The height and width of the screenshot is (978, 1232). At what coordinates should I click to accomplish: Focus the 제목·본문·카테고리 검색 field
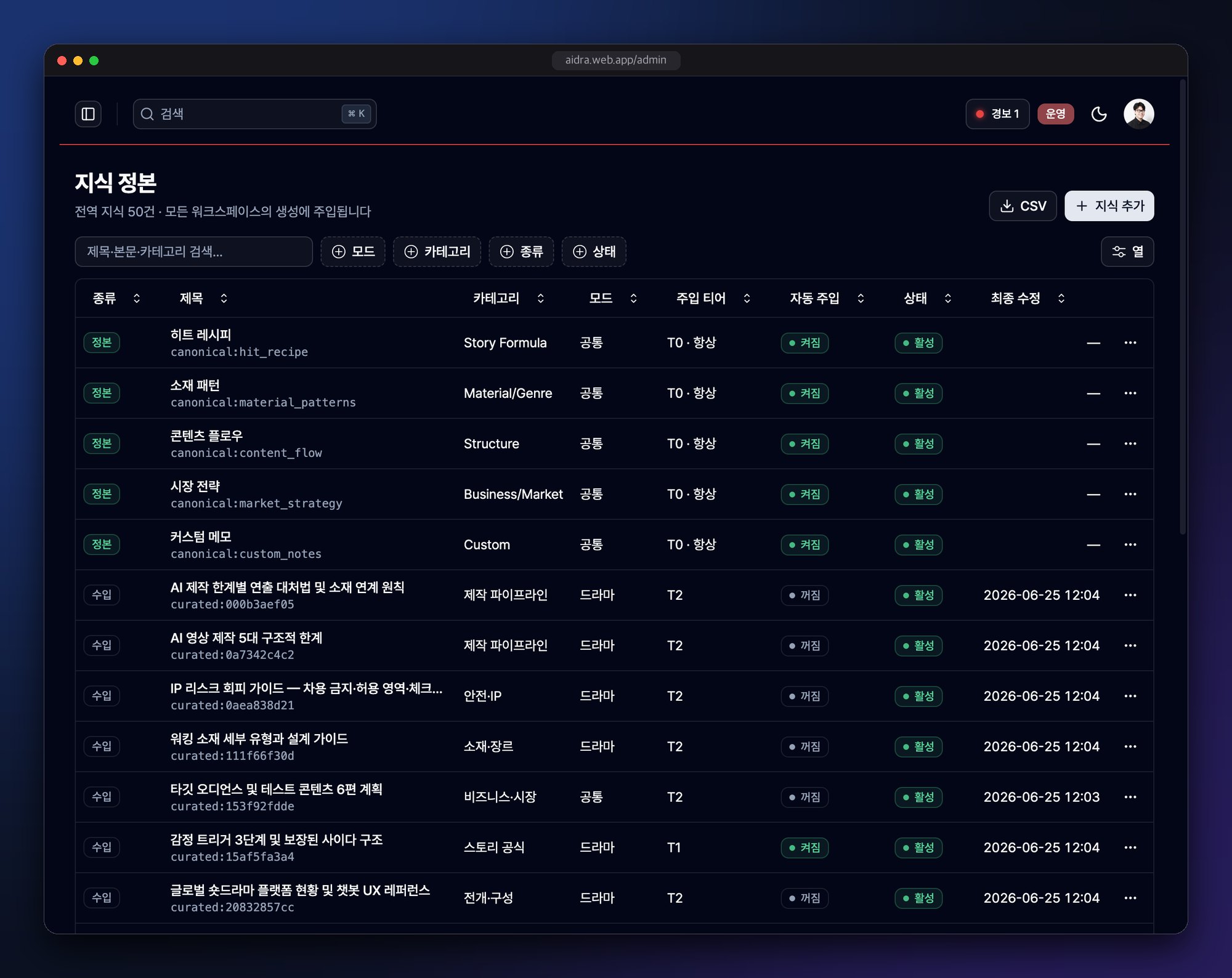point(193,251)
